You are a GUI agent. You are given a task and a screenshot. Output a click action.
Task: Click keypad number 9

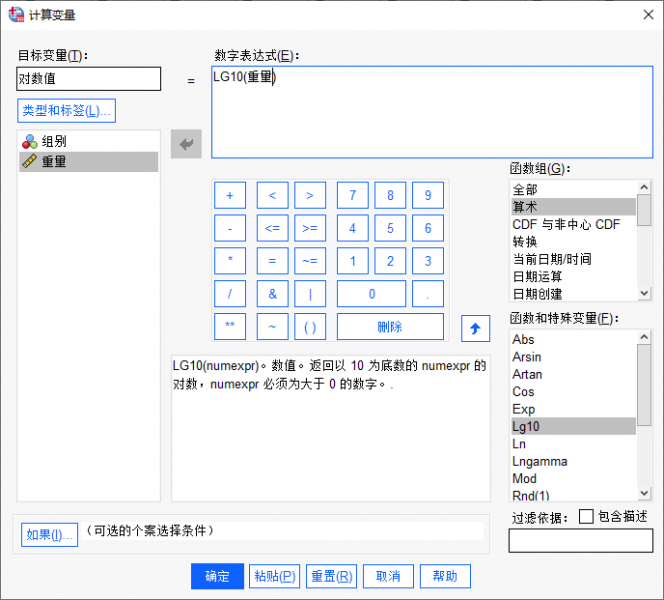(428, 195)
